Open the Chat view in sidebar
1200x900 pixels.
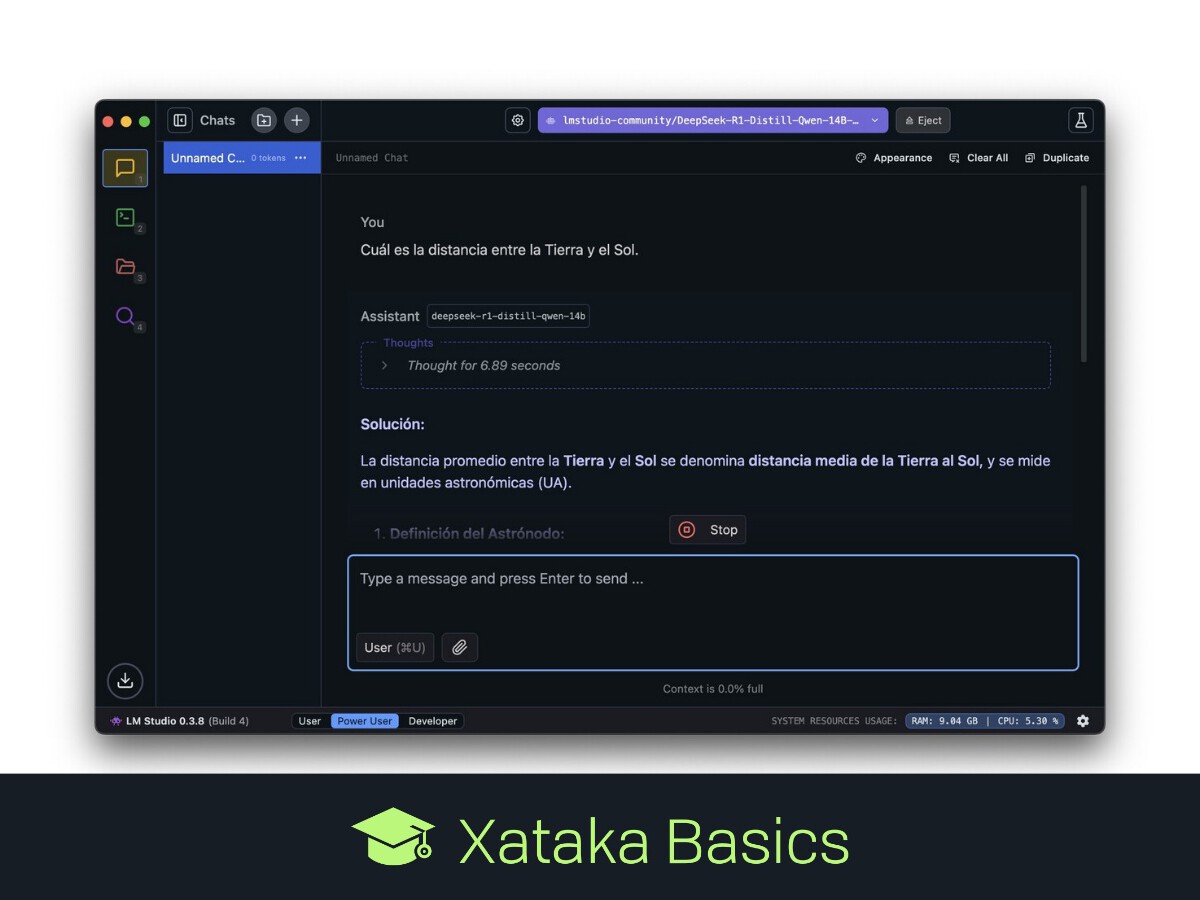125,168
